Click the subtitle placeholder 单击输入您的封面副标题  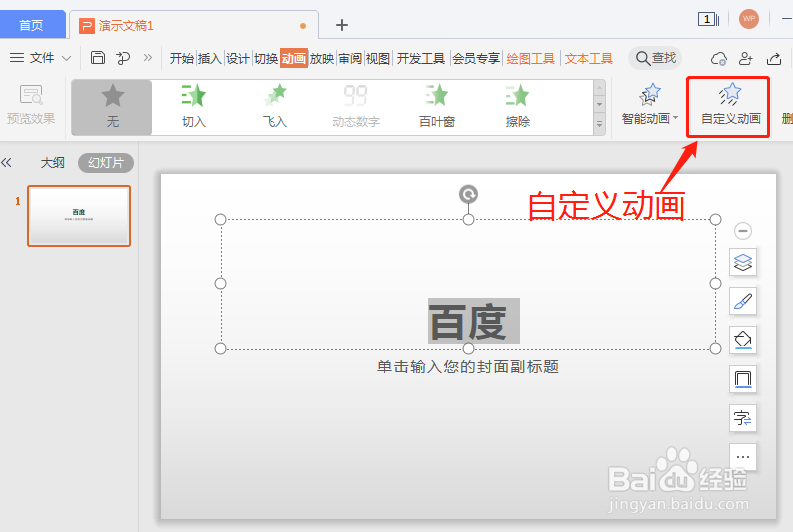[x=468, y=367]
